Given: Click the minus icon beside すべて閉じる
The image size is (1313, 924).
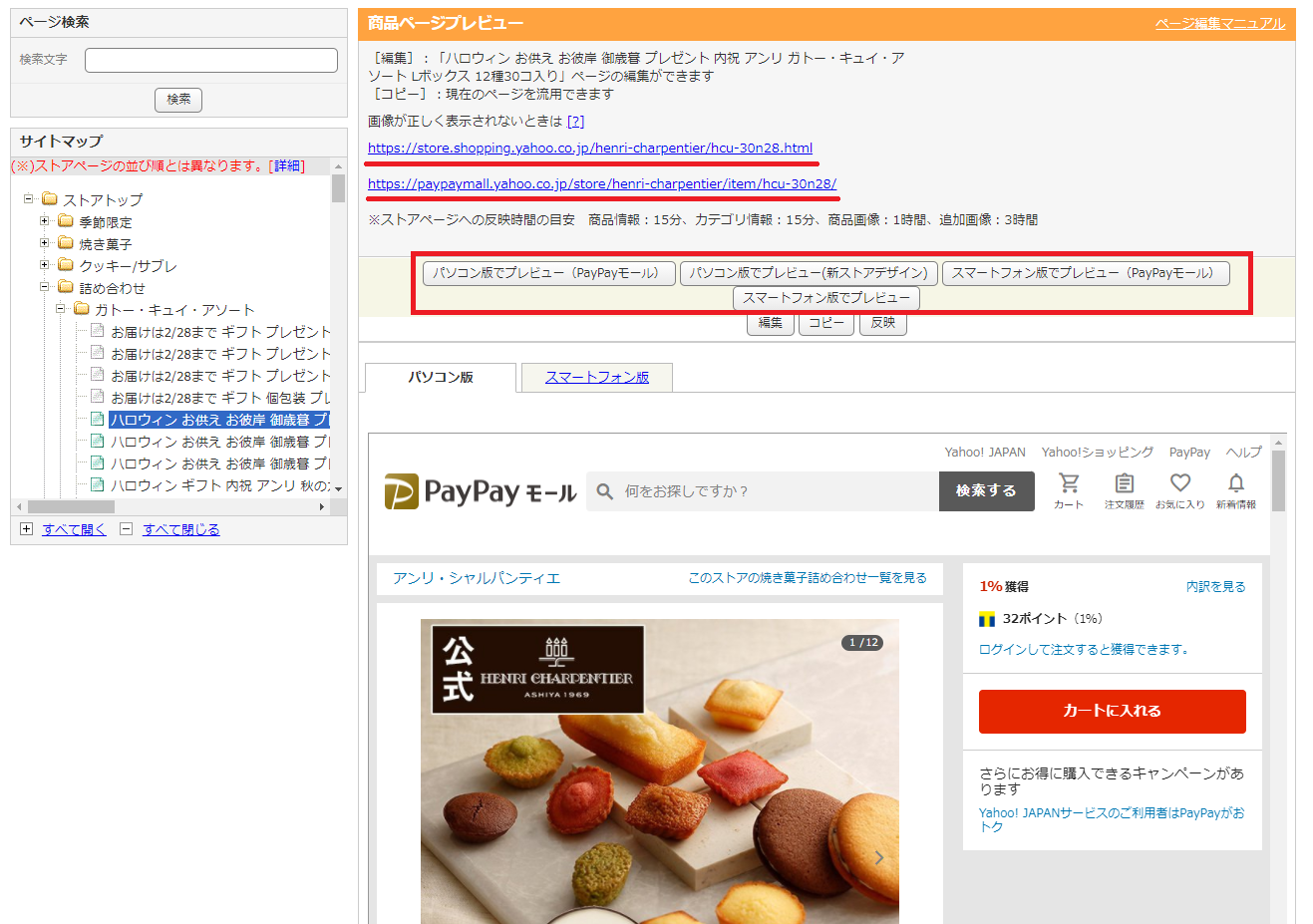Looking at the screenshot, I should (x=126, y=529).
